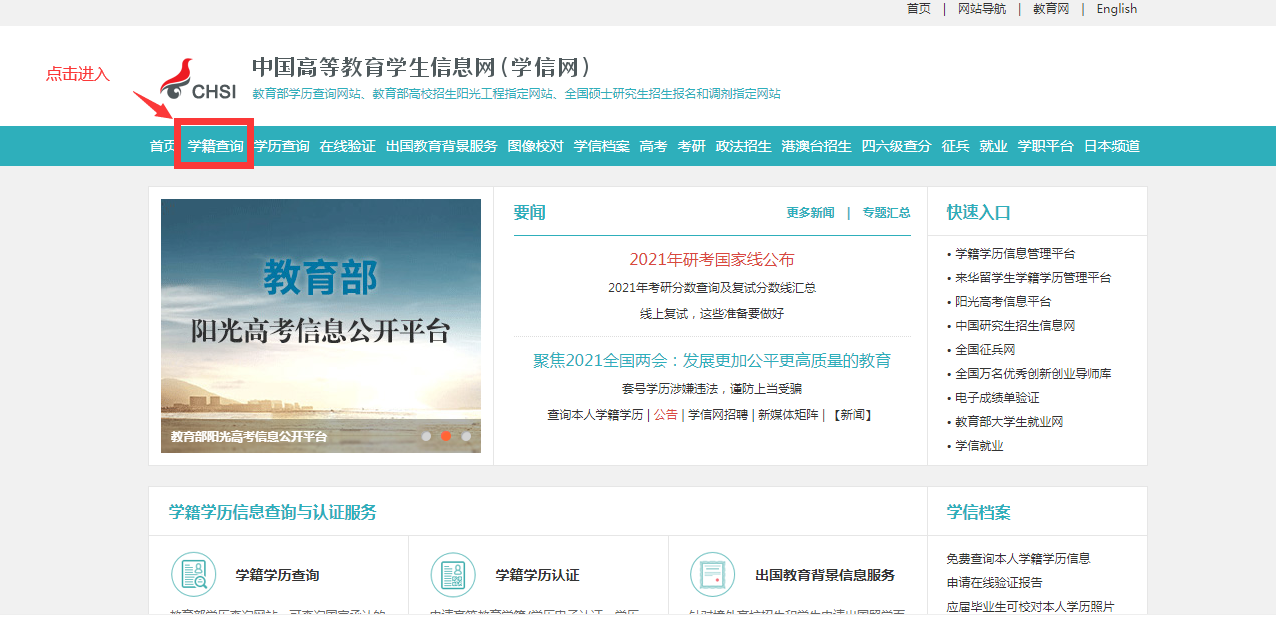The width and height of the screenshot is (1276, 619).
Task: Open 阳光高考信息平台 quick entry link
Action: click(x=1003, y=302)
